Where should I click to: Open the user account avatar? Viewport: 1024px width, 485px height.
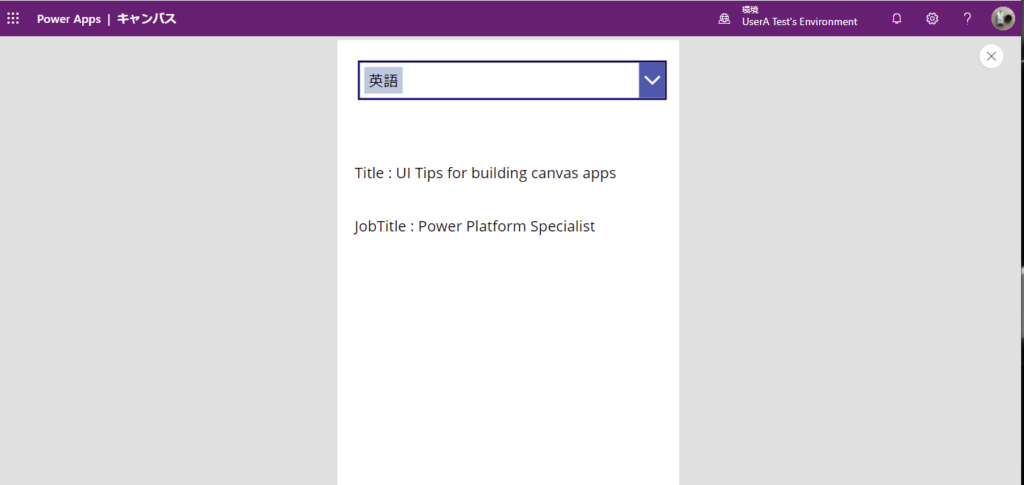tap(1002, 19)
